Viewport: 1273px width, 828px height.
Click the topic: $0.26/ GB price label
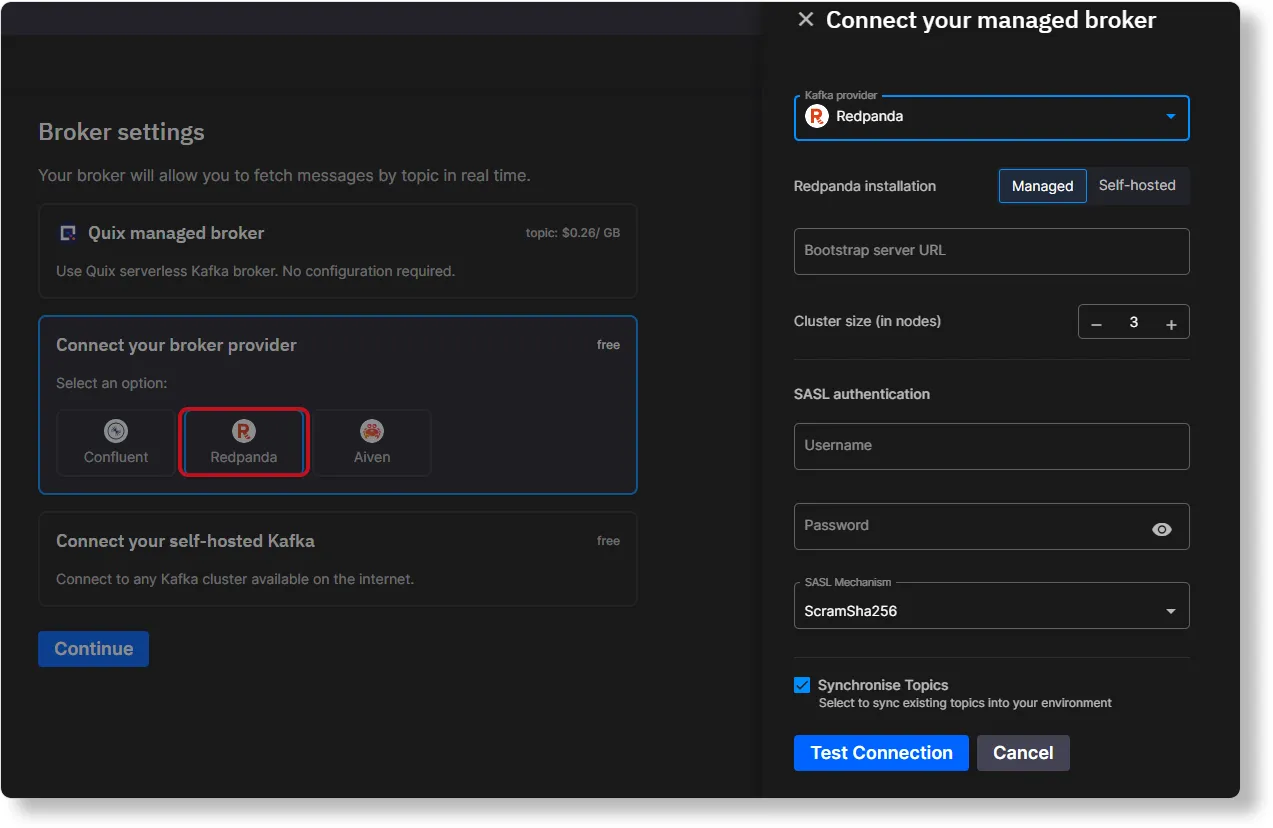point(573,233)
